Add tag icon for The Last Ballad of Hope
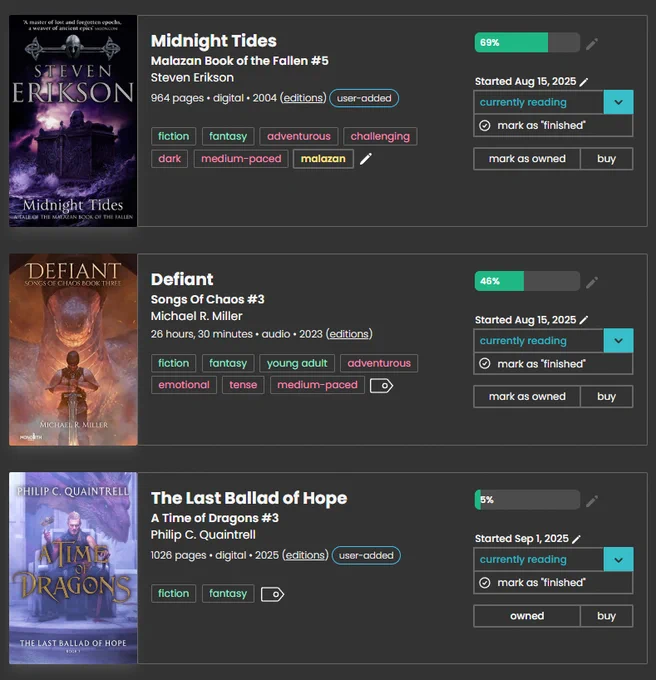 pyautogui.click(x=272, y=594)
